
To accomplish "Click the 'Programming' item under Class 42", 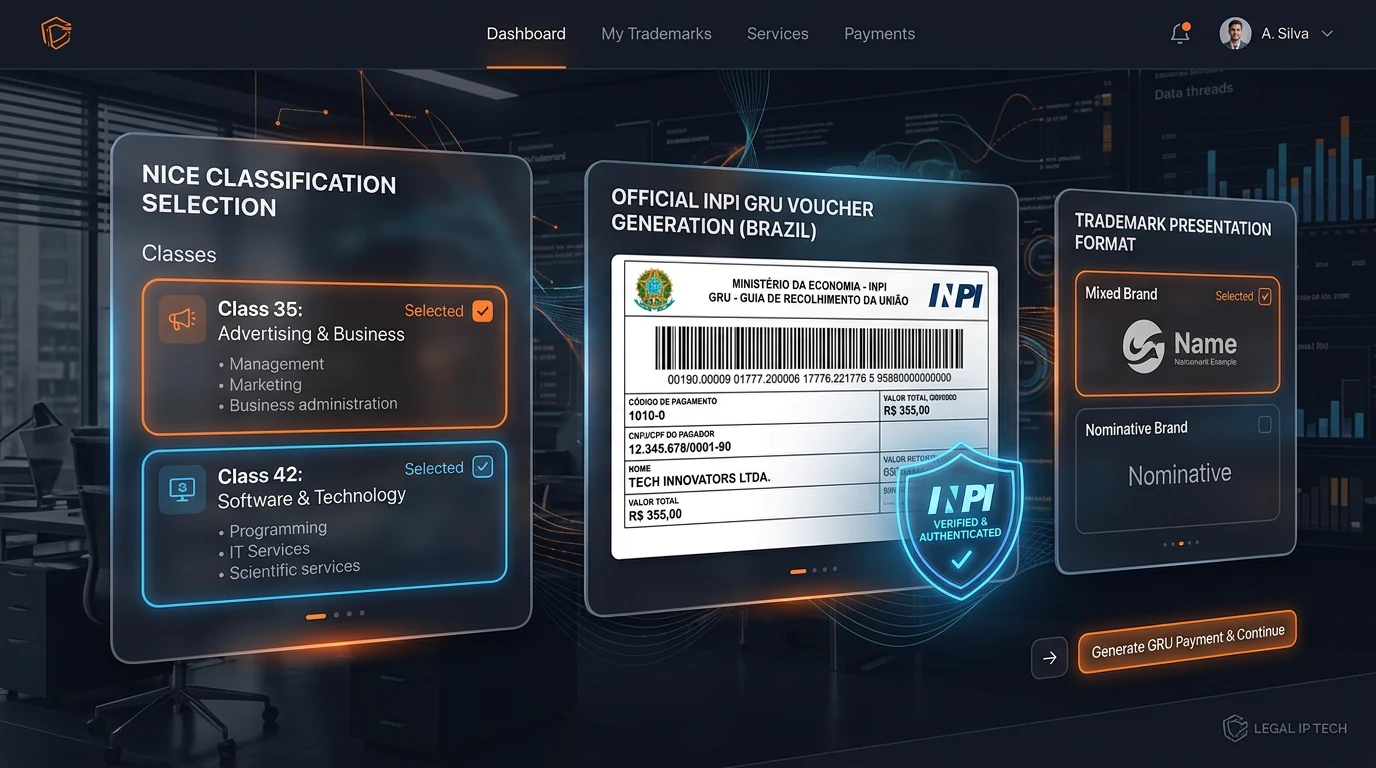I will 278,530.
